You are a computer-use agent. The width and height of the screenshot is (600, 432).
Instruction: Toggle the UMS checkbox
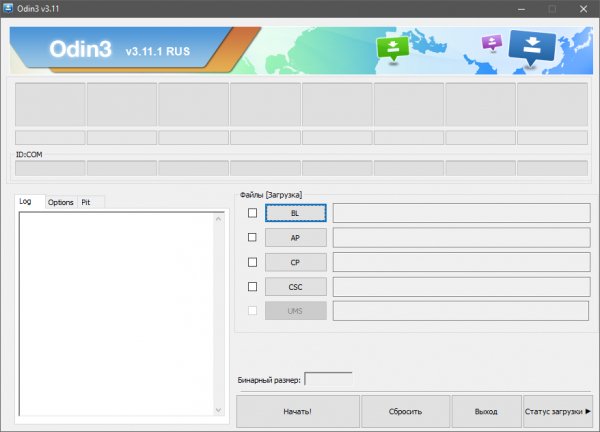(x=253, y=310)
